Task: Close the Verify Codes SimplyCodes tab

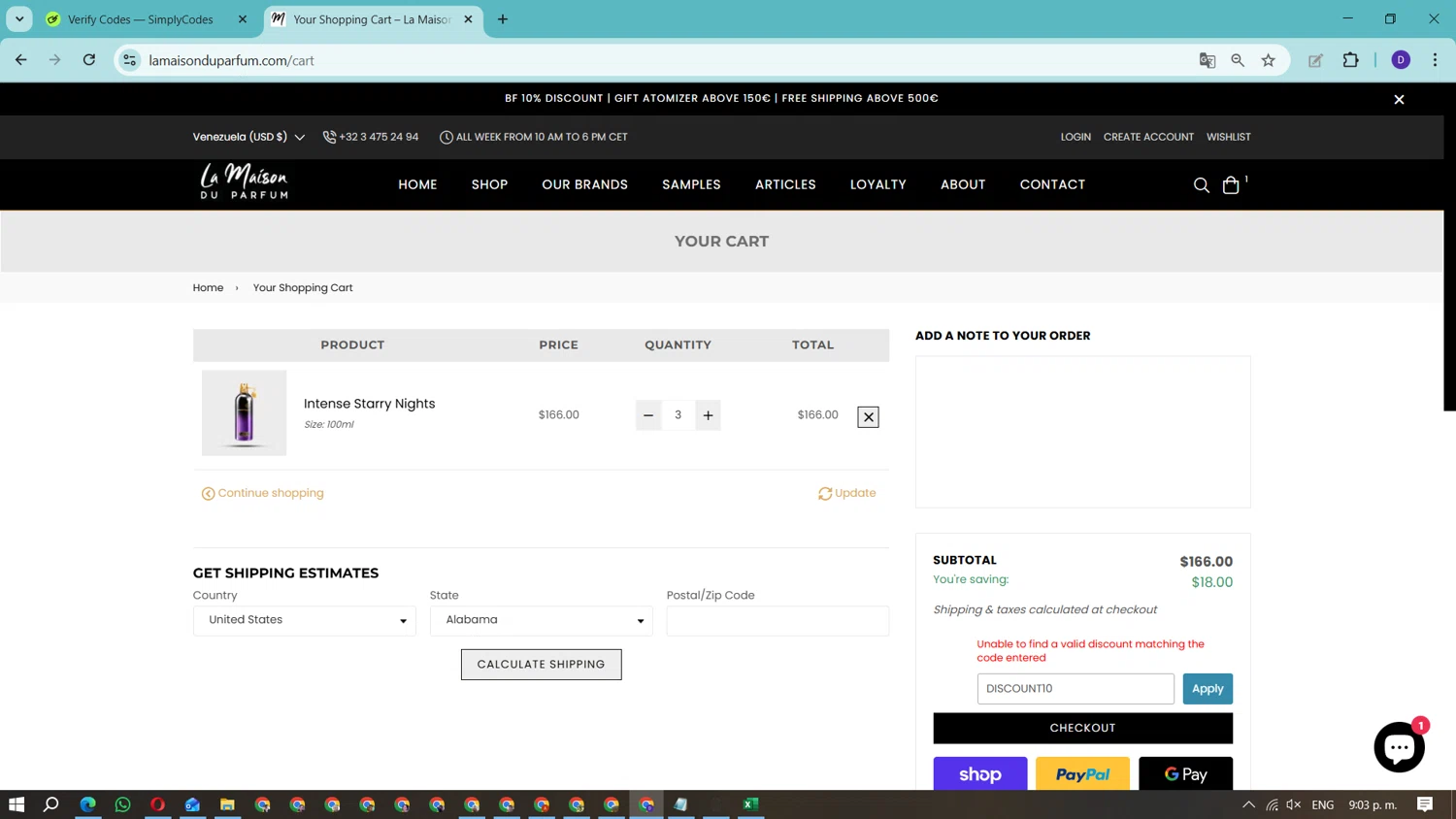Action: tap(243, 19)
